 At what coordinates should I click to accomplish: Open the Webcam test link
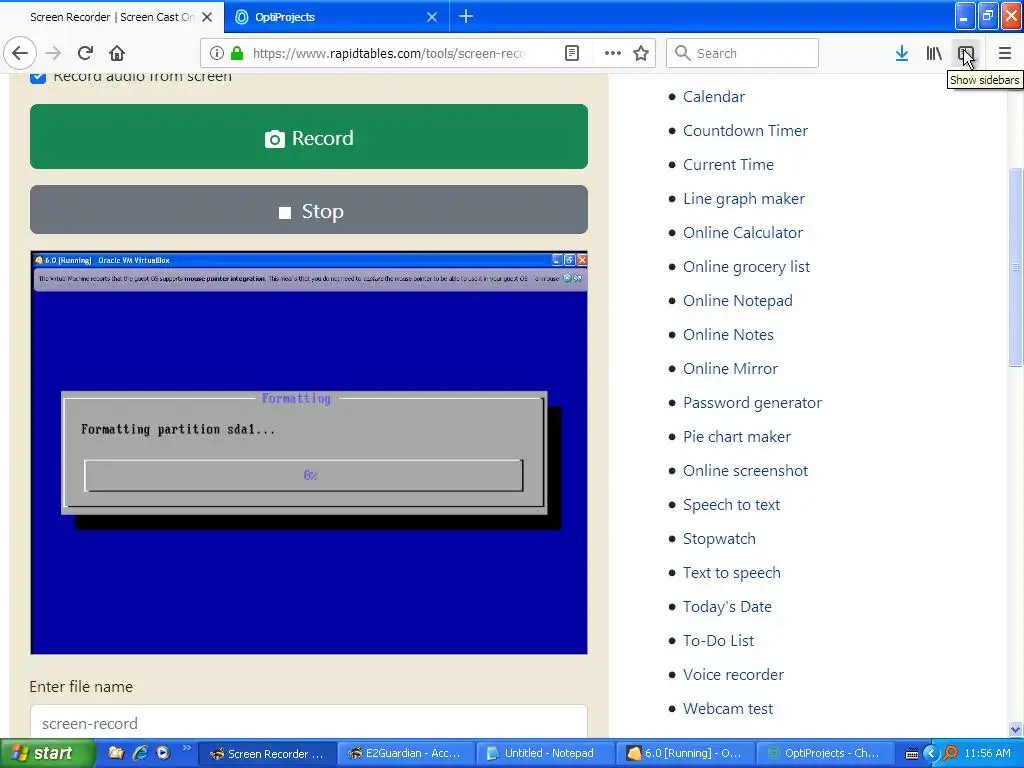point(728,709)
